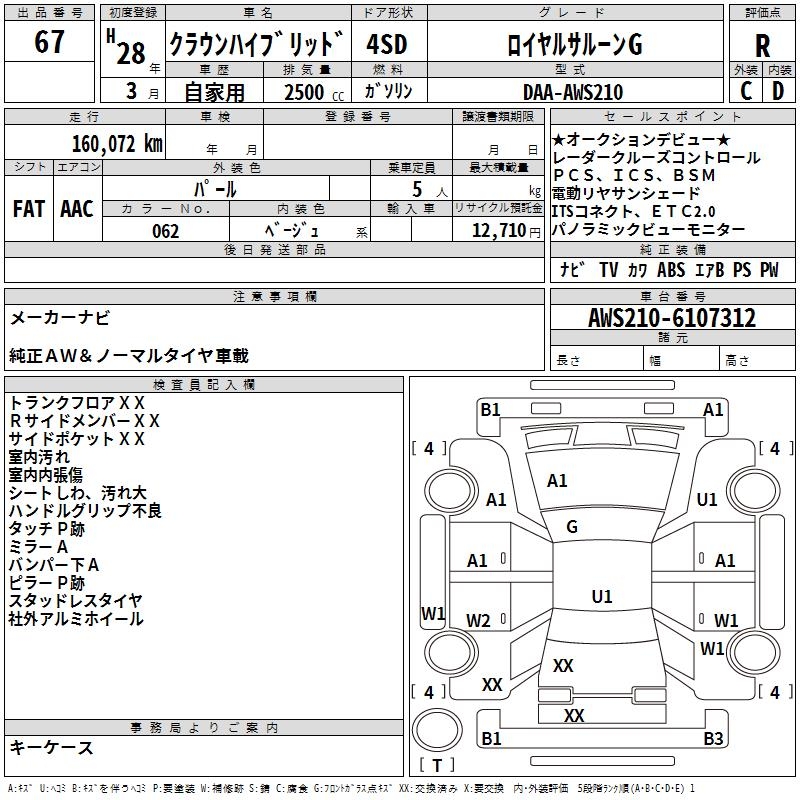Click the recycle deposit amount 12,710円
Screen dimensions: 800x800
pyautogui.click(x=497, y=231)
